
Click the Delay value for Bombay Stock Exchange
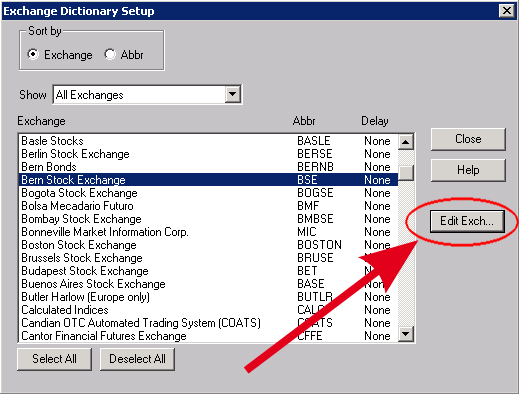377,219
